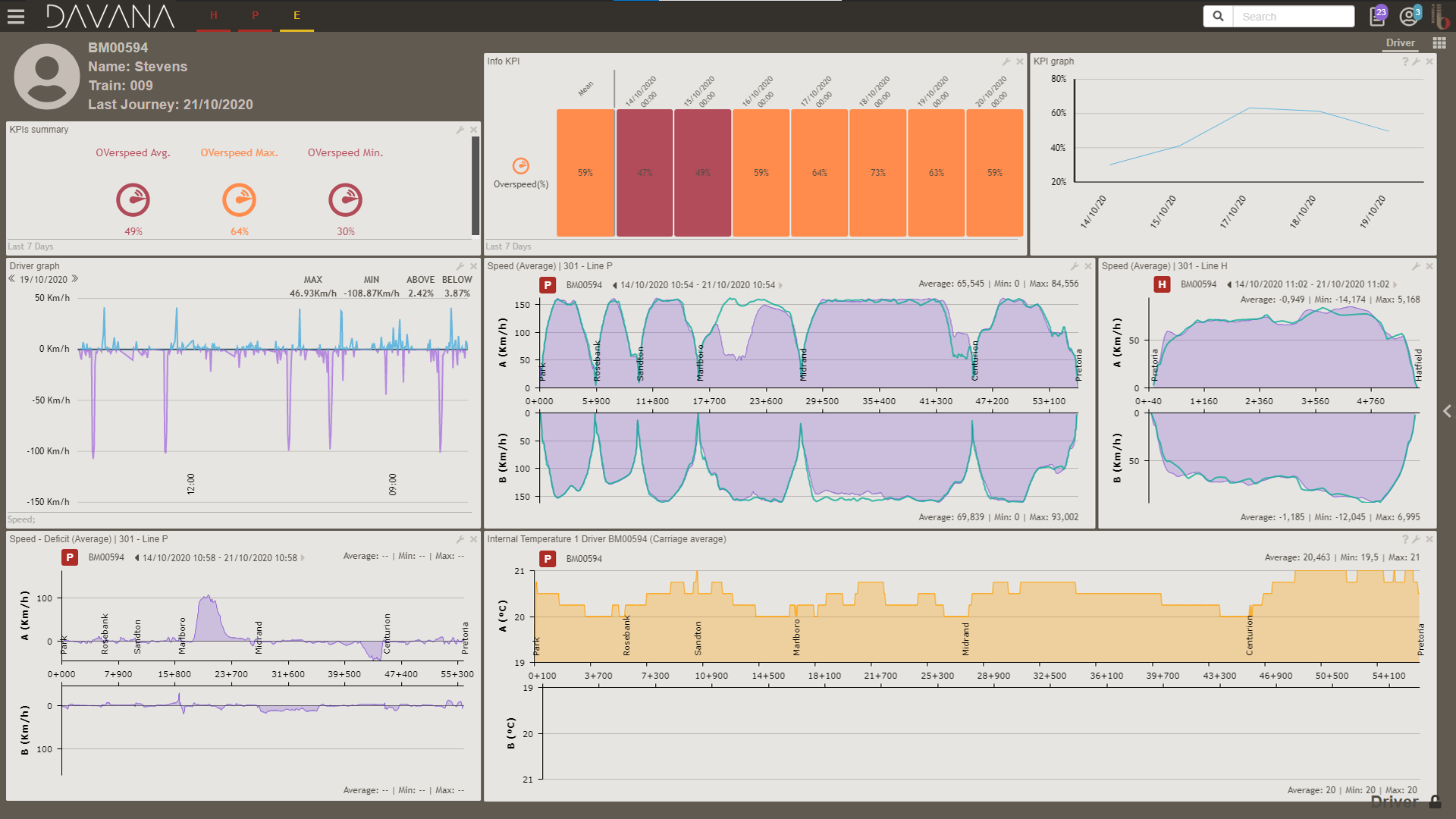Open settings wrench of Info KPI panel
Screen dimensions: 1456x819
tap(1006, 61)
